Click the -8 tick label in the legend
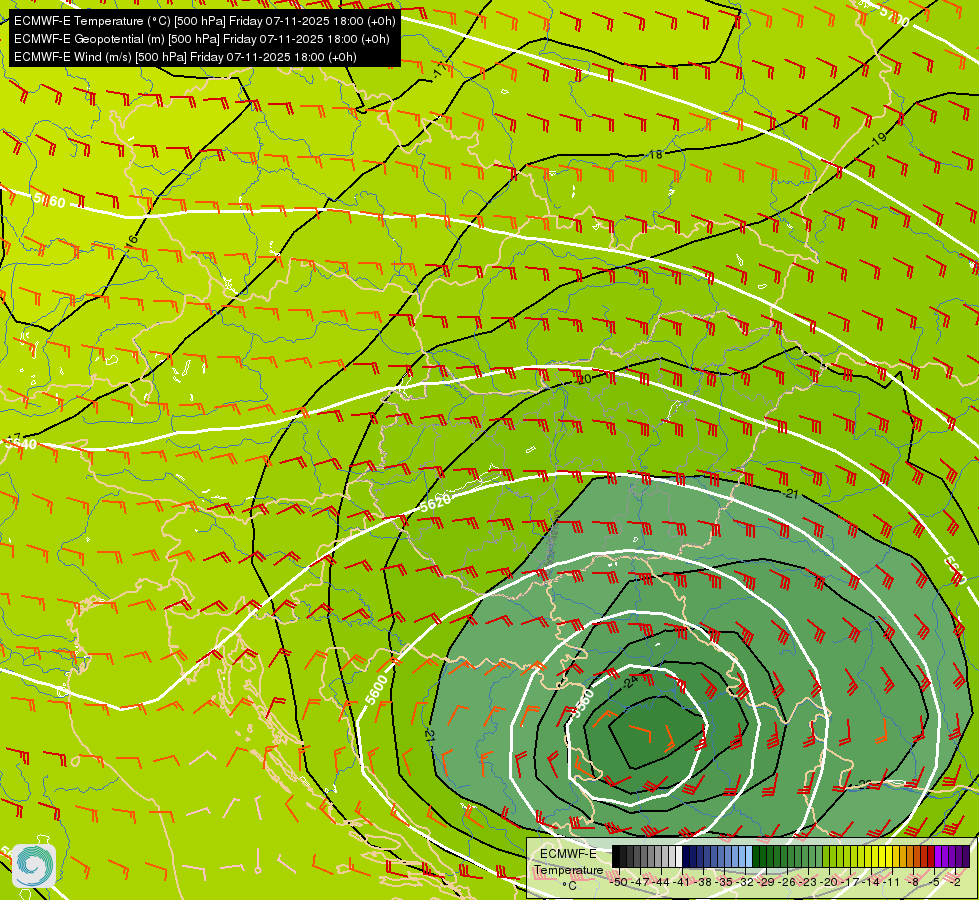The image size is (979, 900). pos(913,882)
